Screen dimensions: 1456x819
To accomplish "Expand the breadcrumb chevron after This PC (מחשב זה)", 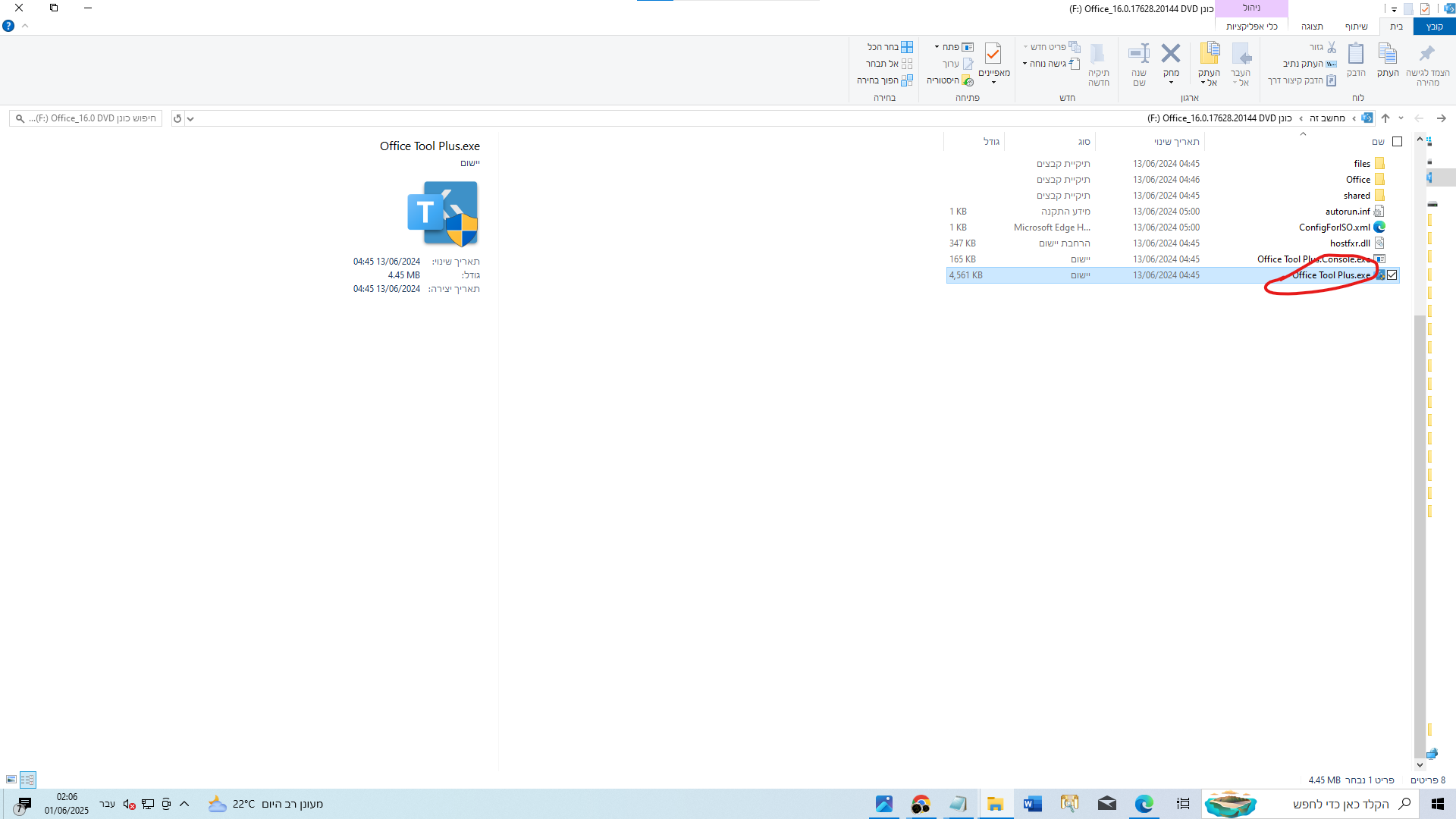I will tap(1301, 118).
